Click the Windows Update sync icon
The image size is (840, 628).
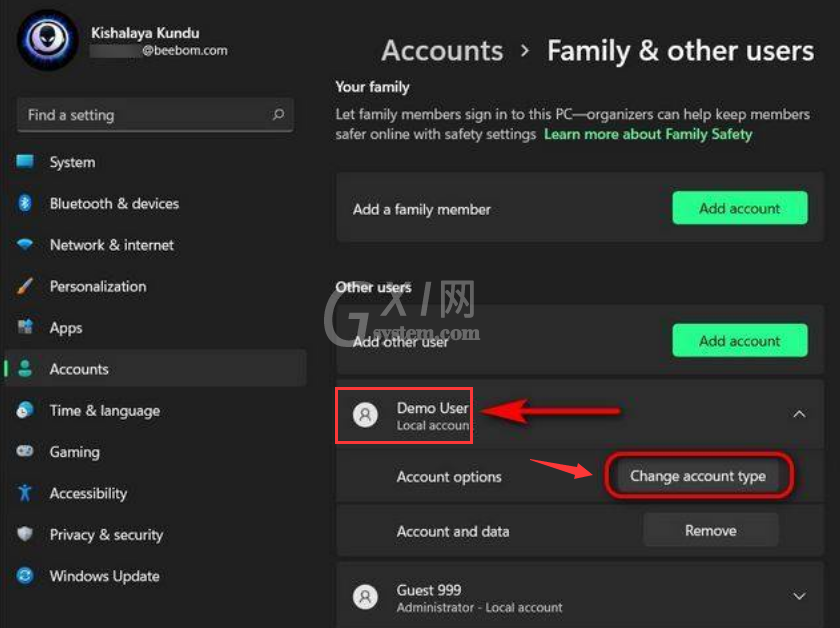[25, 575]
